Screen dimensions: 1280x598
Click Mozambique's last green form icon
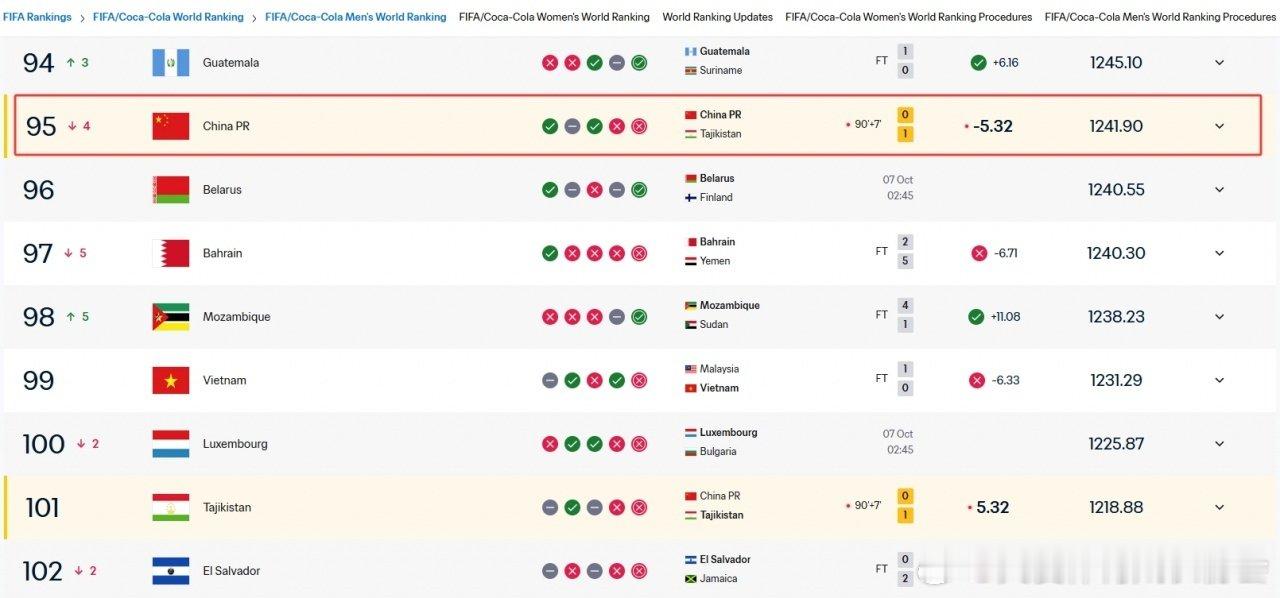[639, 317]
